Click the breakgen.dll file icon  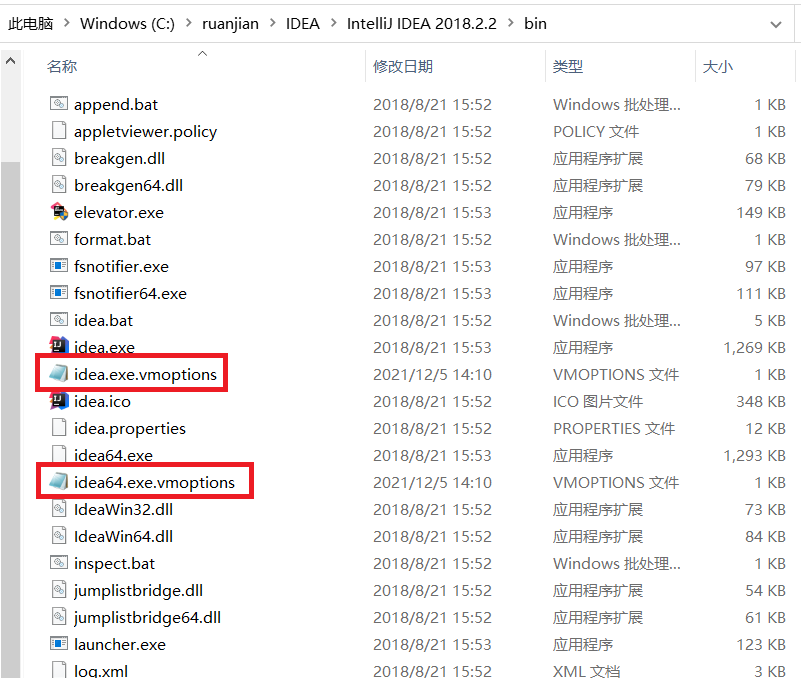pyautogui.click(x=59, y=158)
